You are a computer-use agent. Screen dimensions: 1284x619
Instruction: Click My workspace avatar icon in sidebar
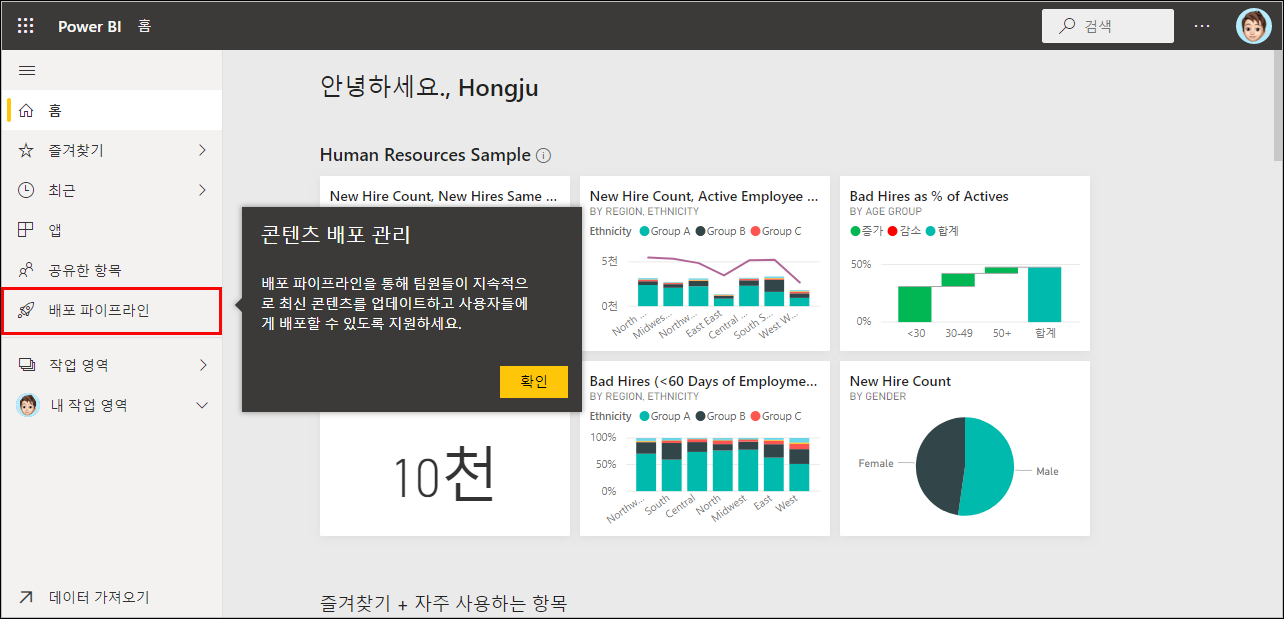click(29, 405)
